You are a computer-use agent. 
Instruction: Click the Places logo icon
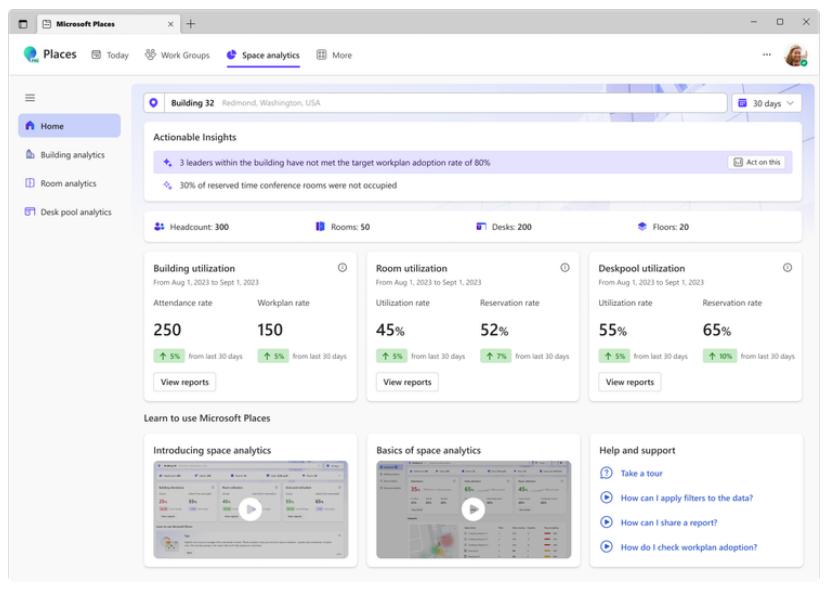[x=31, y=54]
